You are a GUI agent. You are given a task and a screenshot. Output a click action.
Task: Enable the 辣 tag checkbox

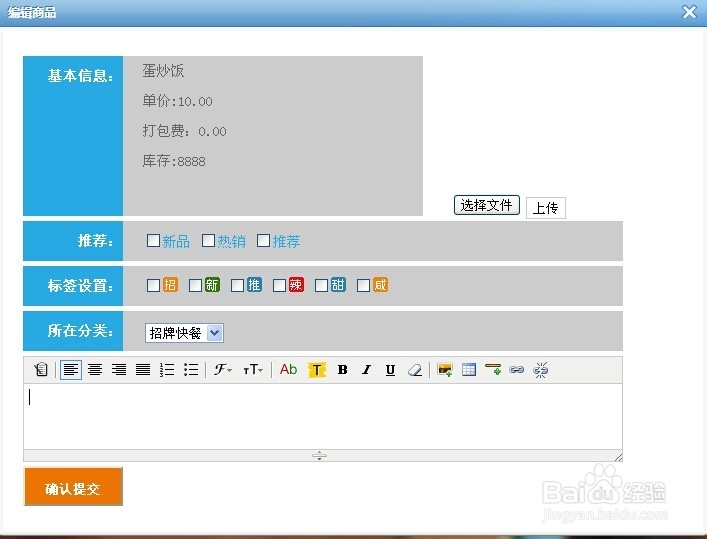(x=280, y=285)
